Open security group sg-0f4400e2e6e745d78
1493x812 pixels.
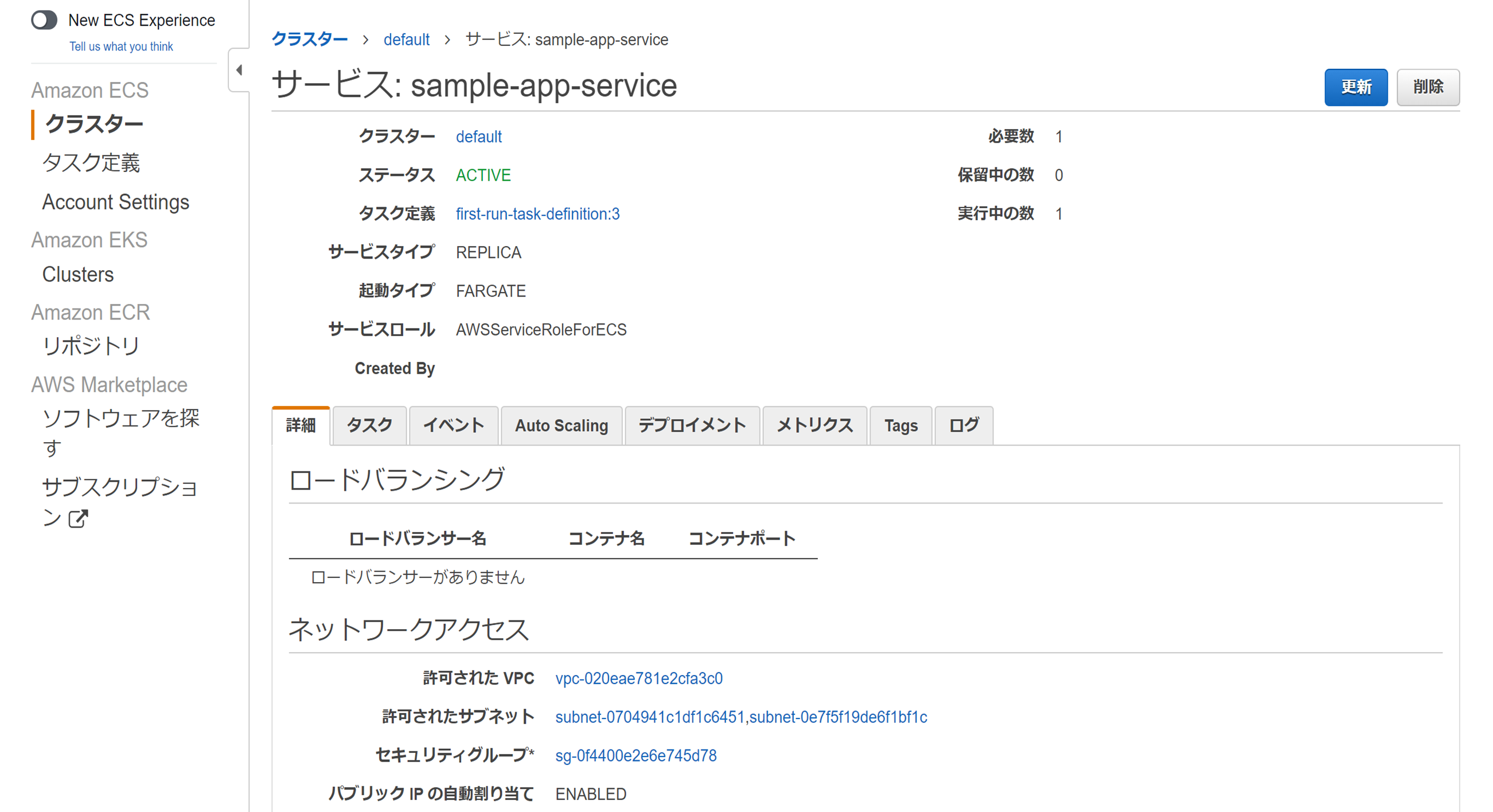pos(636,755)
